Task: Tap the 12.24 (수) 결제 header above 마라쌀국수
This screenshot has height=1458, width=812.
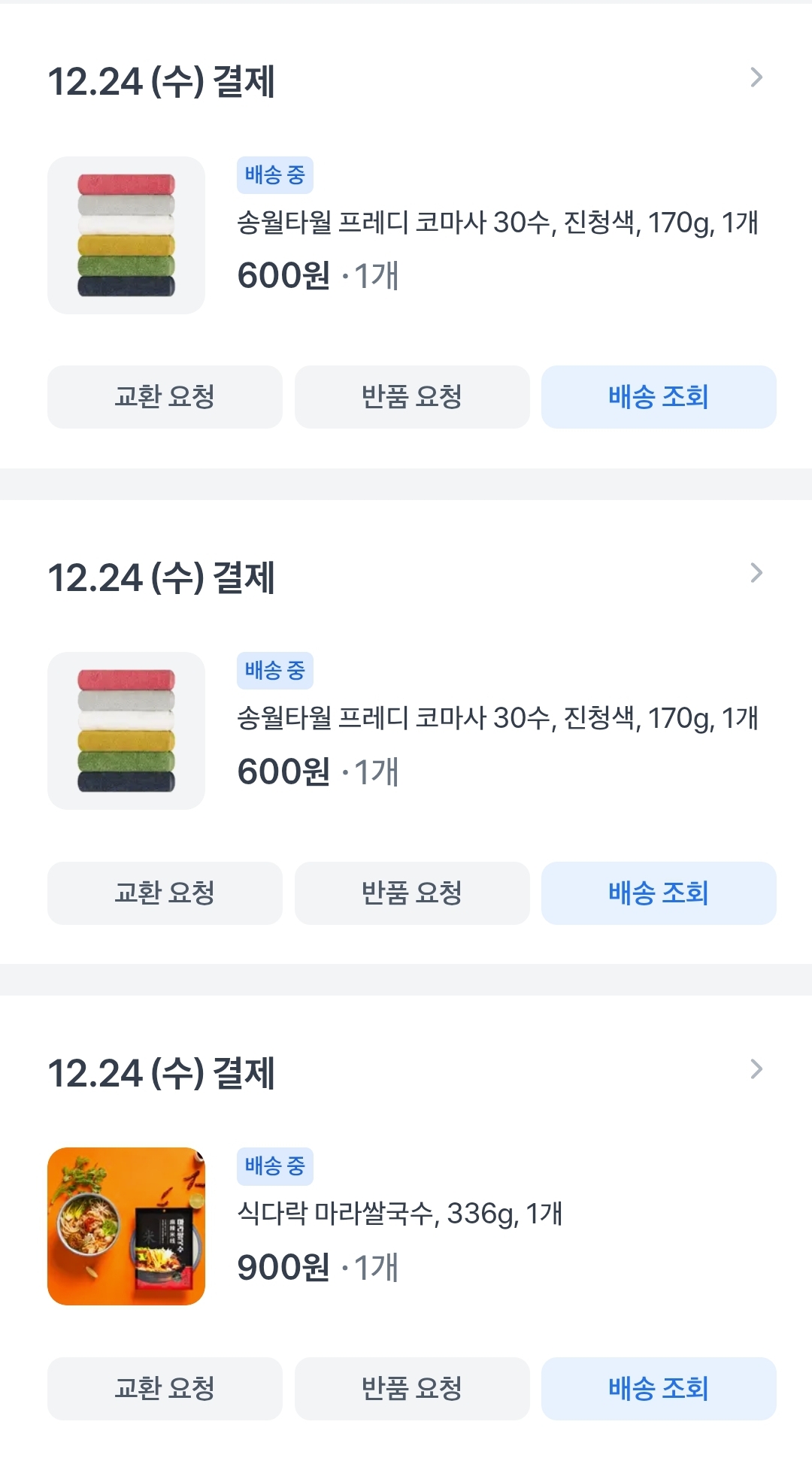Action: pos(161,1074)
